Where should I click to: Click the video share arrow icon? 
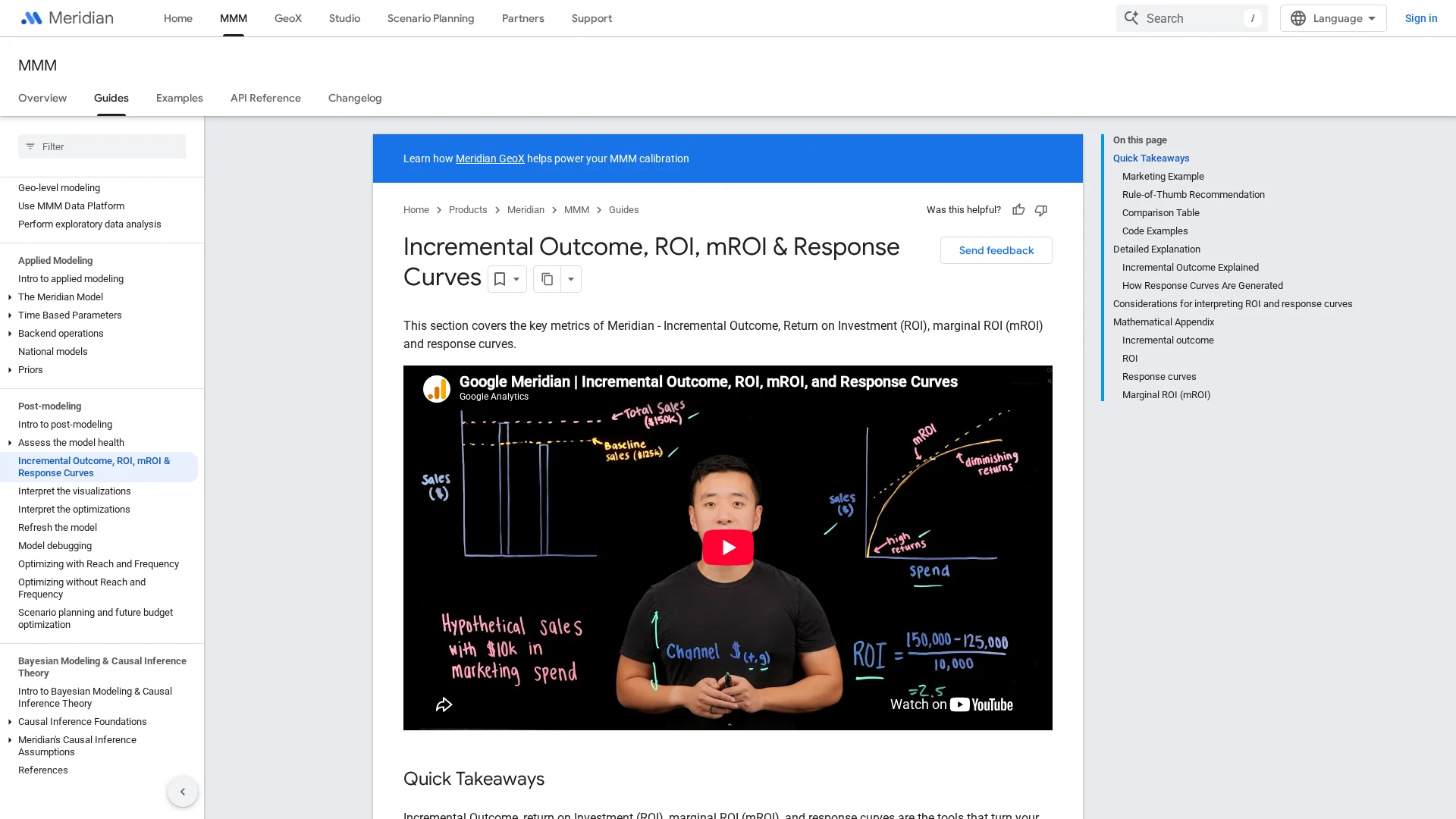point(444,705)
